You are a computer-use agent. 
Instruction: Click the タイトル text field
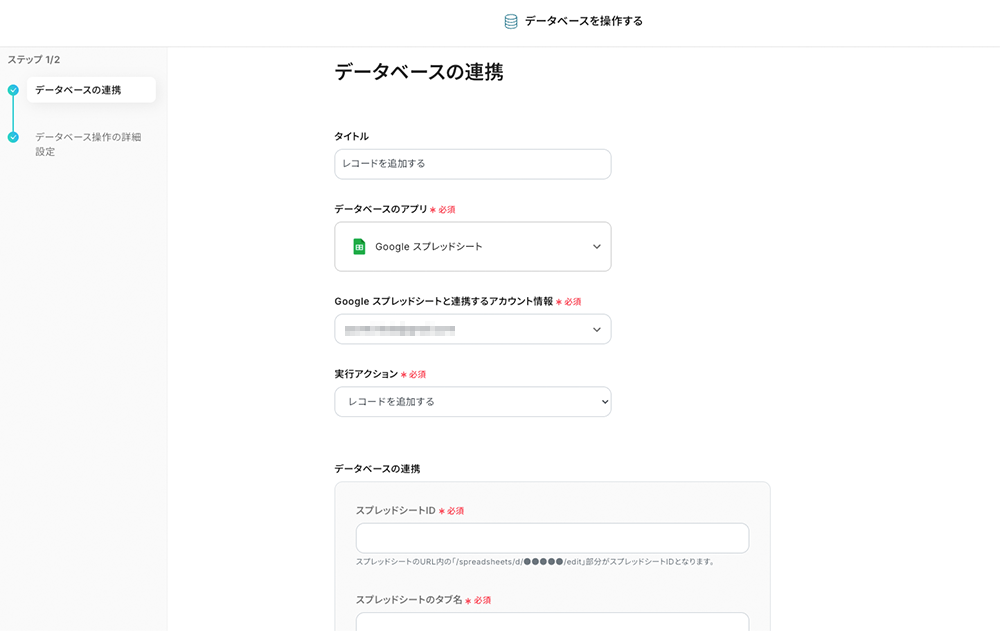coord(472,164)
